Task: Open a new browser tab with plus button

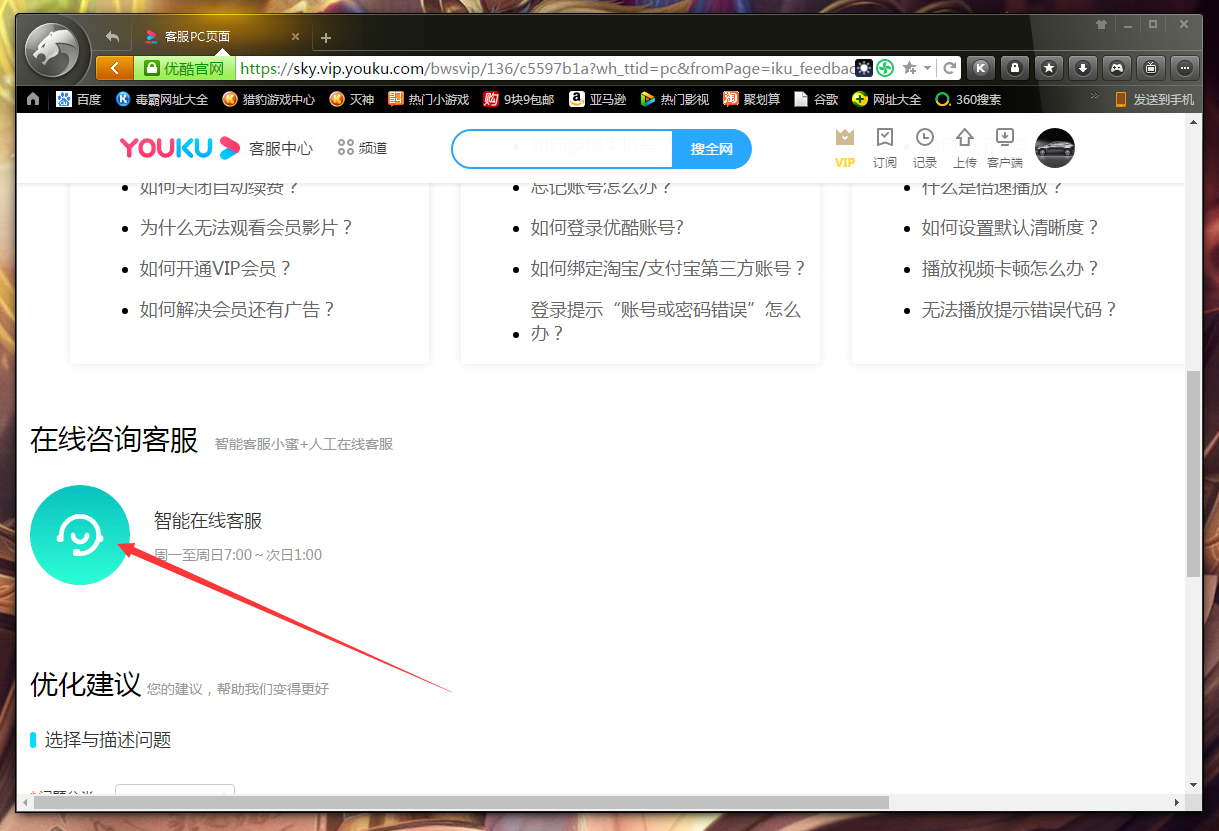Action: (x=325, y=37)
